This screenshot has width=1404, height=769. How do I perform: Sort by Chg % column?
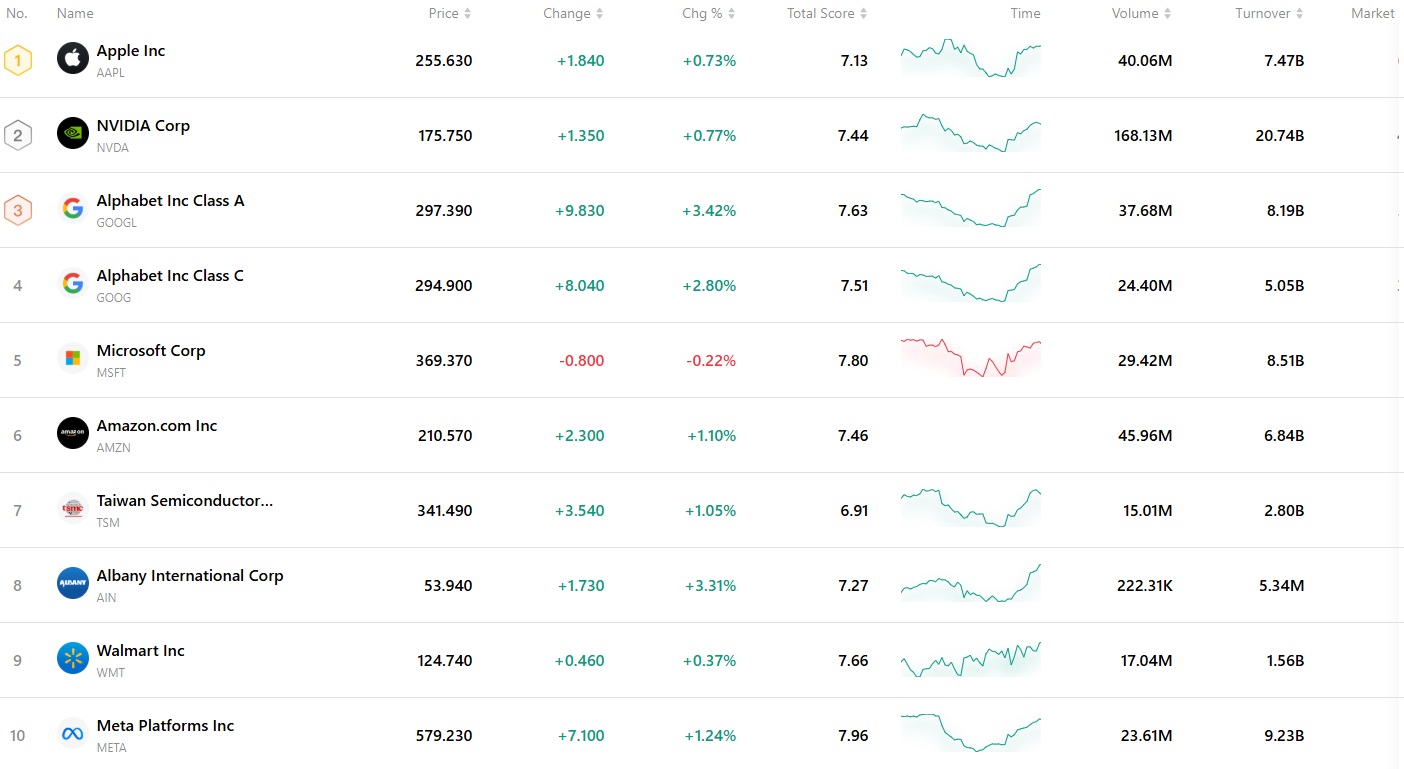click(x=708, y=14)
